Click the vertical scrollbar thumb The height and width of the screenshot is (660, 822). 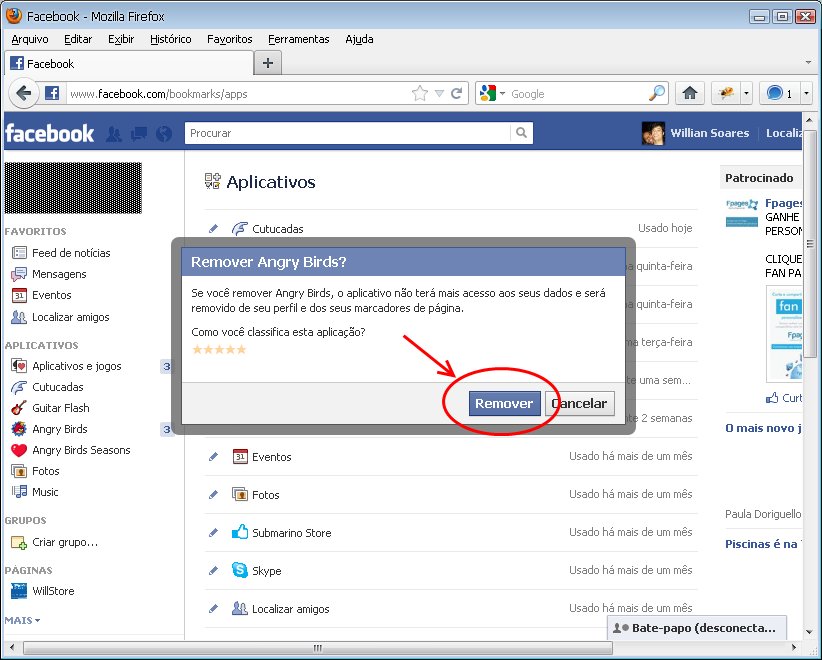point(809,243)
